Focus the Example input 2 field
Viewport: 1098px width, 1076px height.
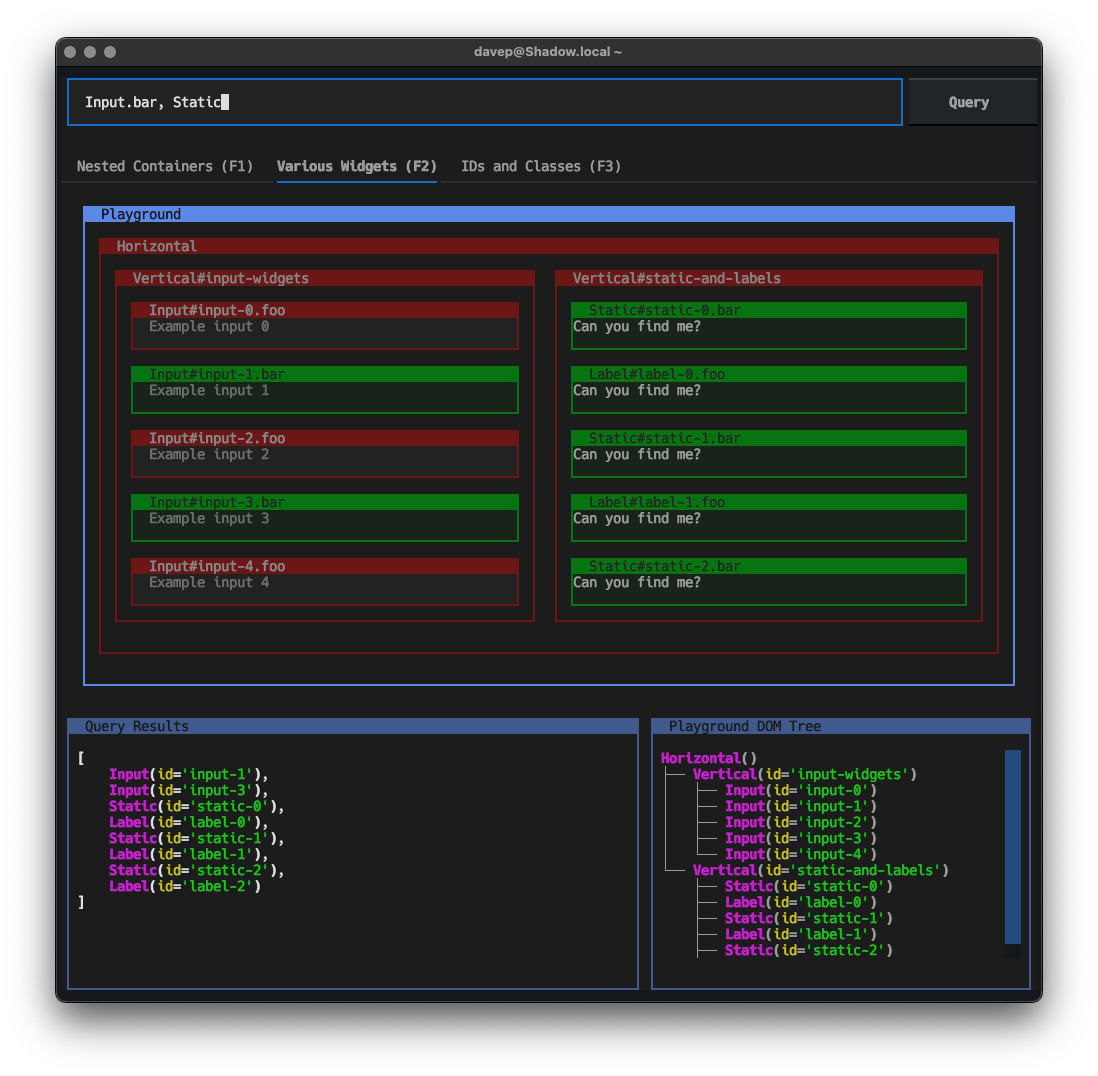coord(324,455)
